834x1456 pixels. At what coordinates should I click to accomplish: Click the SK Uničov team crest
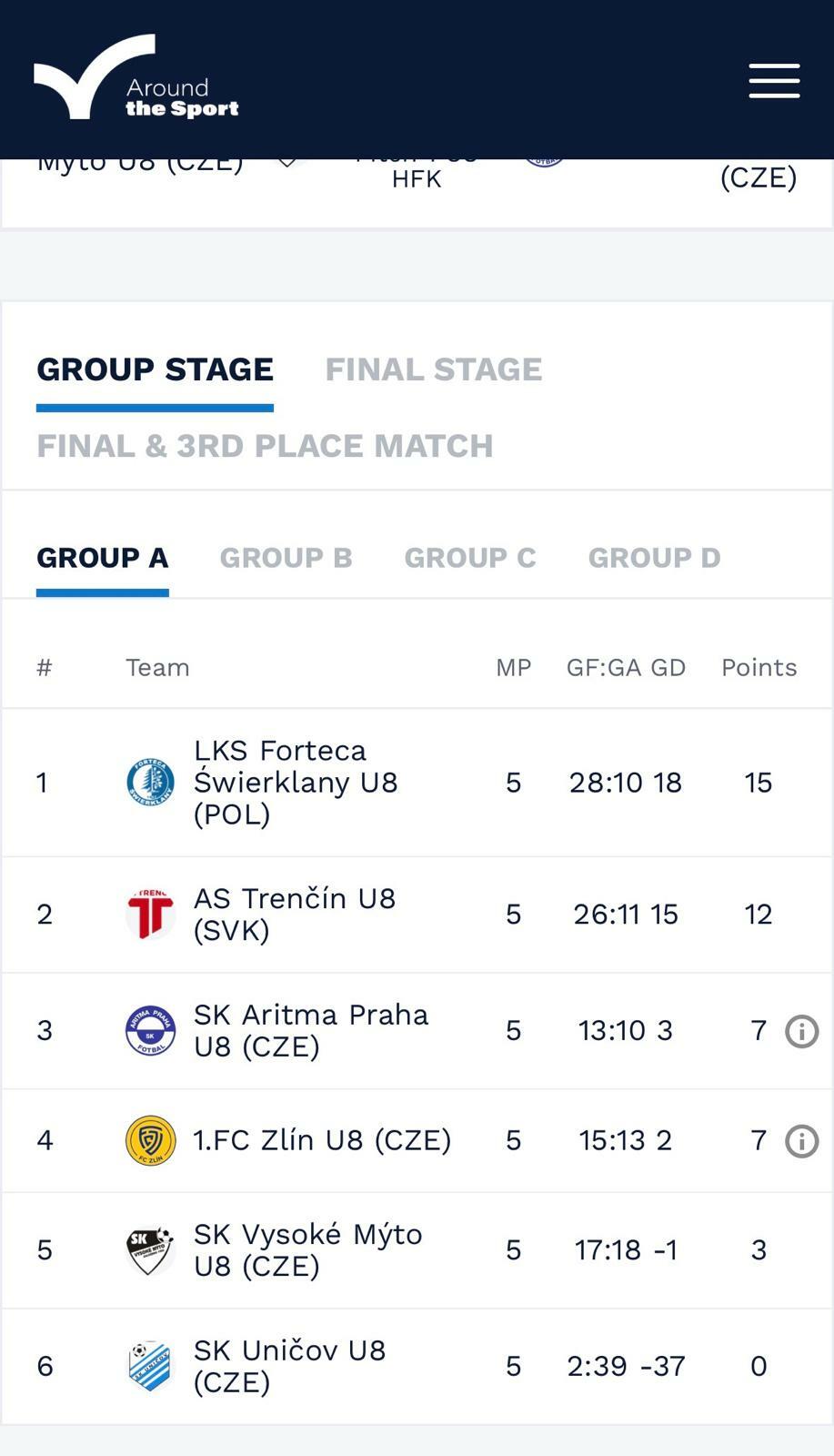[x=150, y=1366]
